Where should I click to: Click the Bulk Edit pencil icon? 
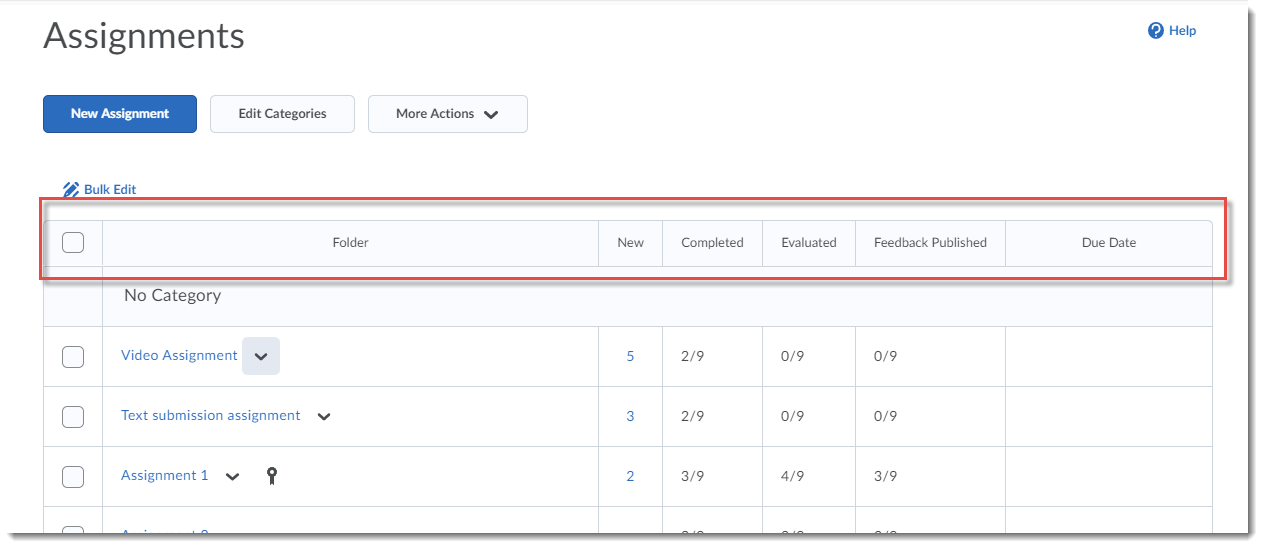point(70,189)
